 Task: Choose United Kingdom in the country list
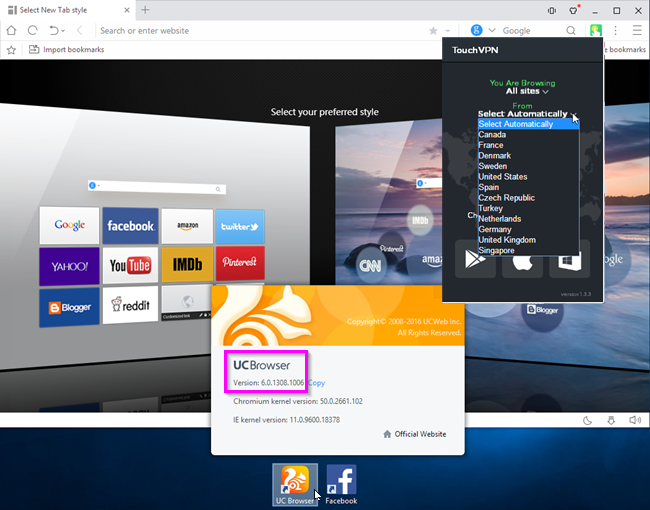pyautogui.click(x=528, y=240)
